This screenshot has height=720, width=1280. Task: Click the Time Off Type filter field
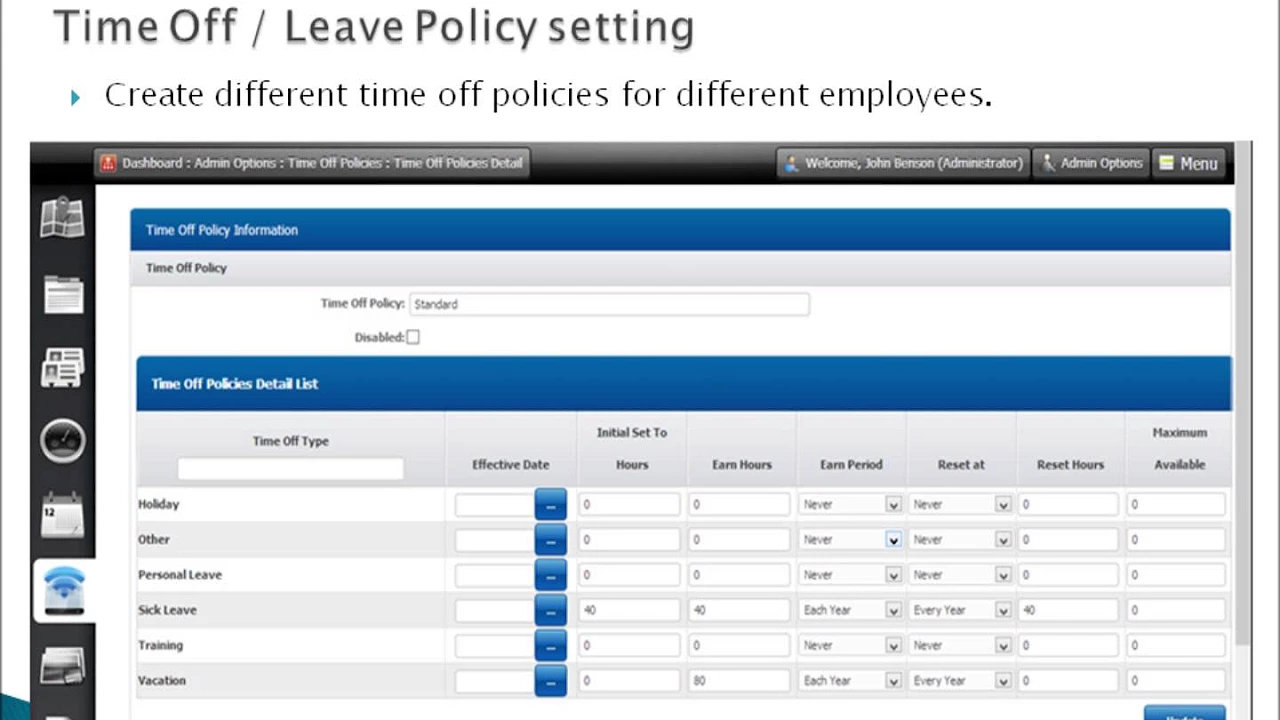point(290,468)
